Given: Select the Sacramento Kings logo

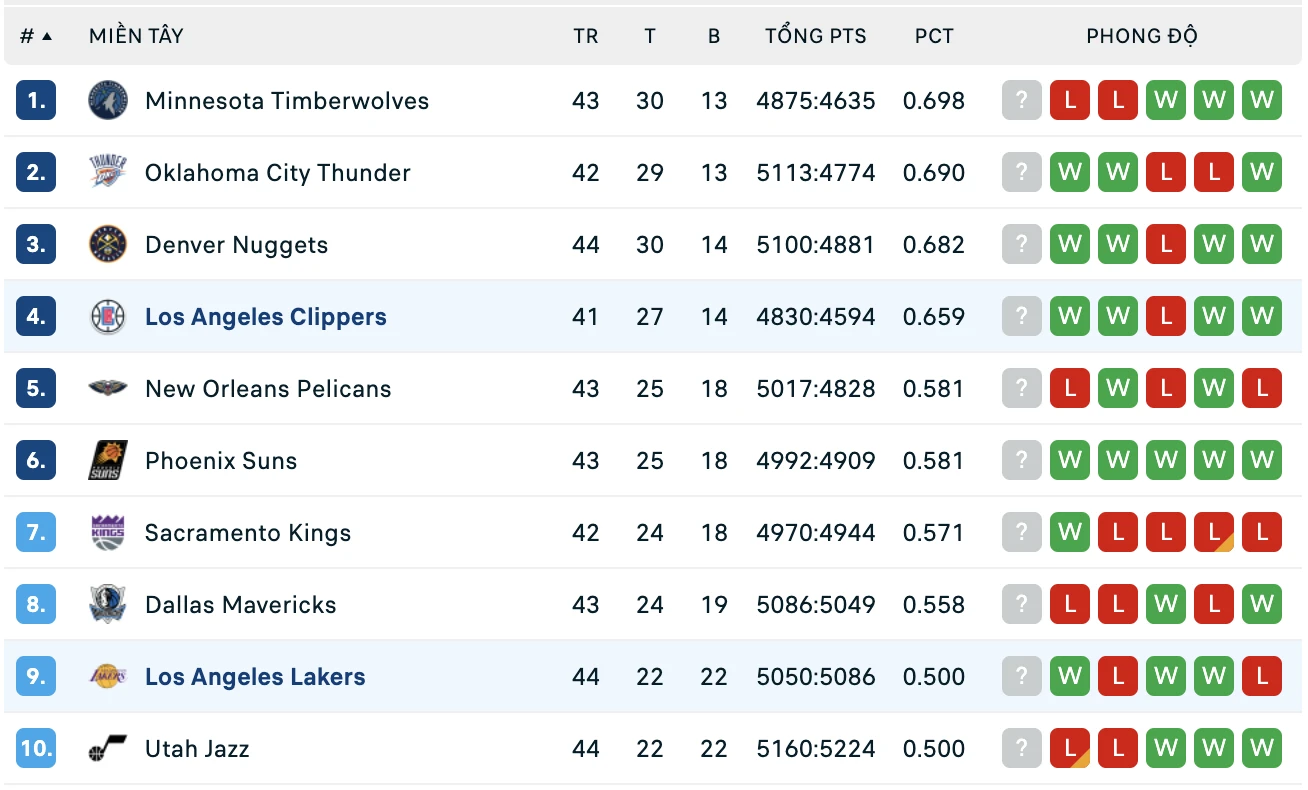Looking at the screenshot, I should pyautogui.click(x=108, y=533).
